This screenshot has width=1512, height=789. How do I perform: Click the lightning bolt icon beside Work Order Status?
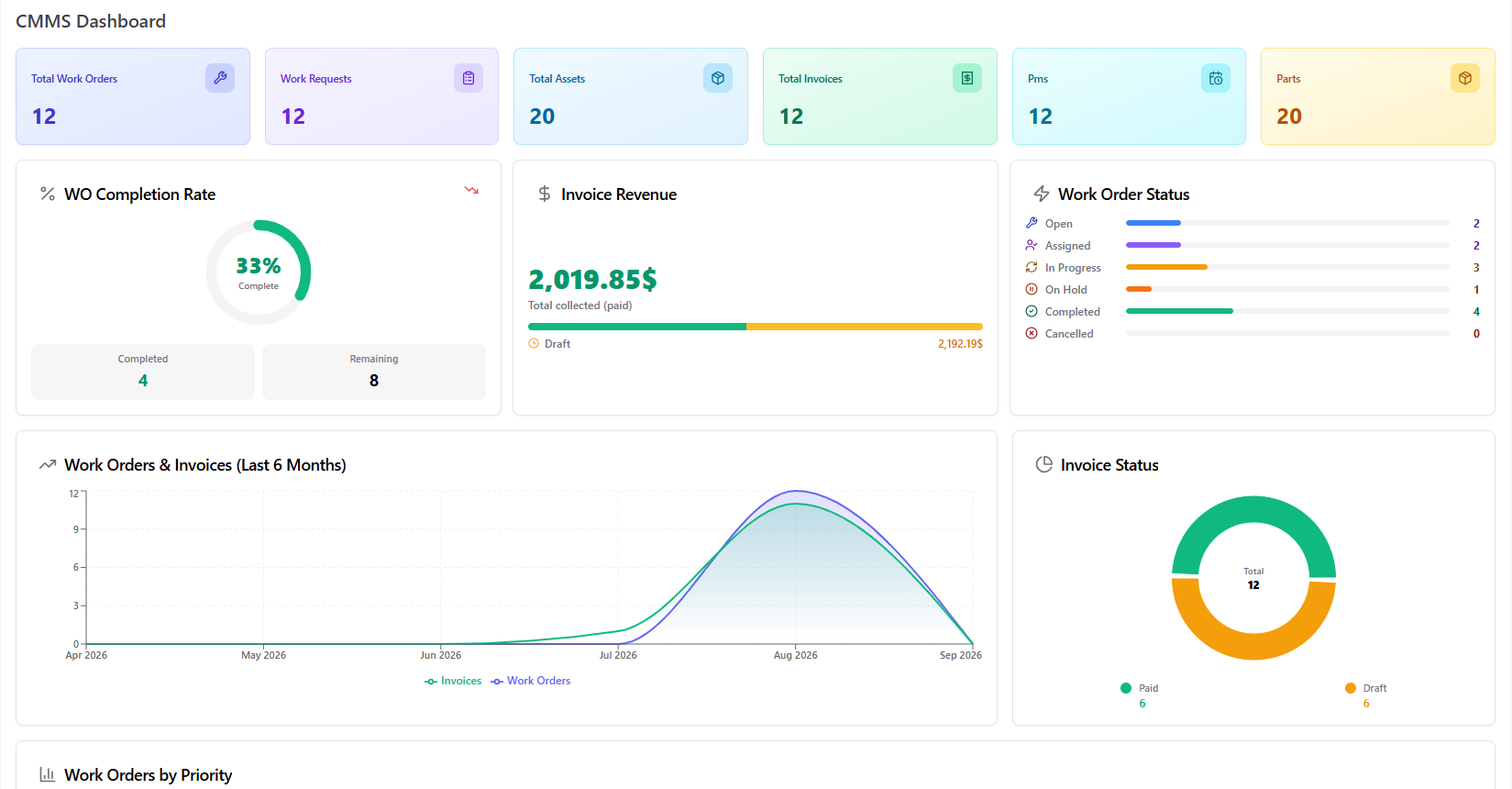click(x=1042, y=194)
